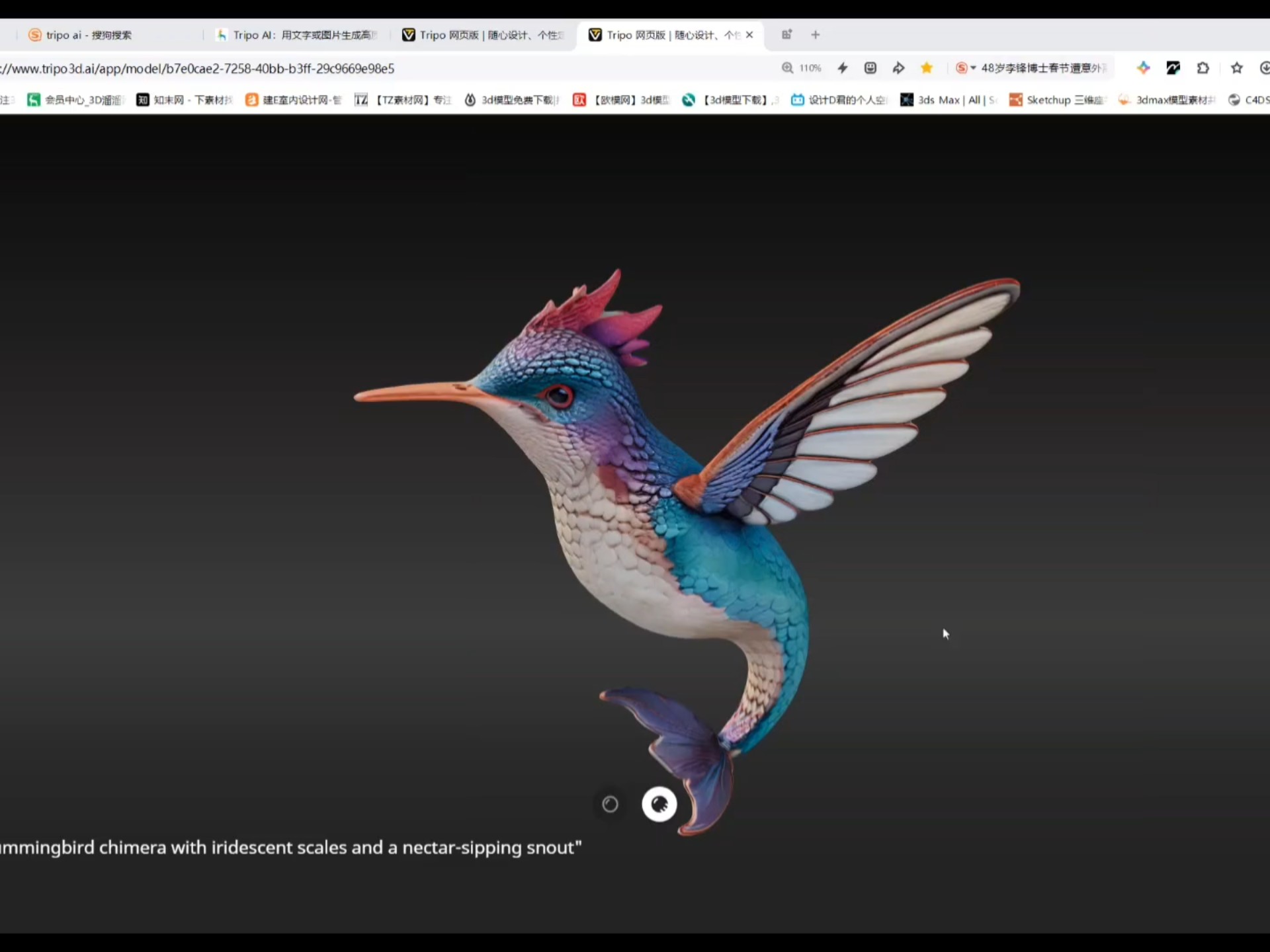Screen dimensions: 1270x952
Task: Click the zoom magnifier icon showing 110%
Action: tap(787, 68)
